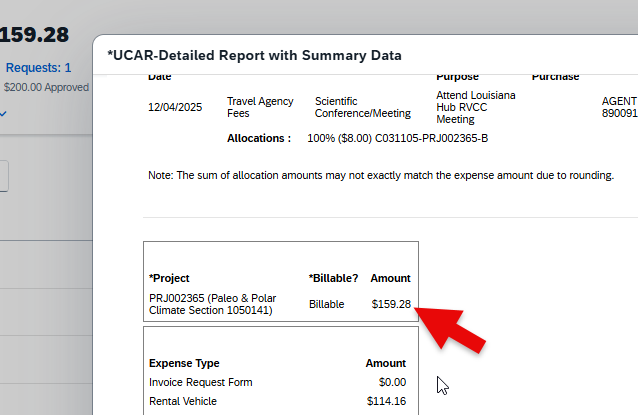The width and height of the screenshot is (638, 415).
Task: Click the $0.00 invoice amount
Action: 392,382
